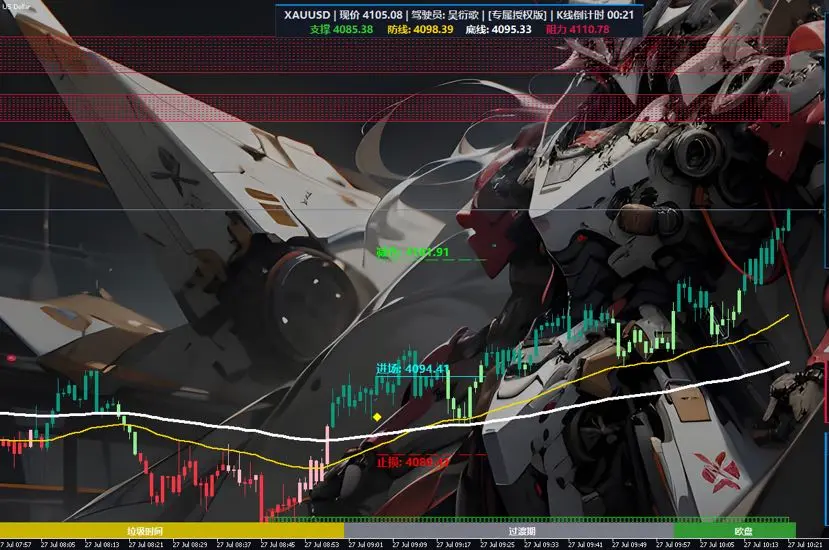Image resolution: width=829 pixels, height=550 pixels.
Task: Click the gray horizontal current price line
Action: click(x=414, y=210)
